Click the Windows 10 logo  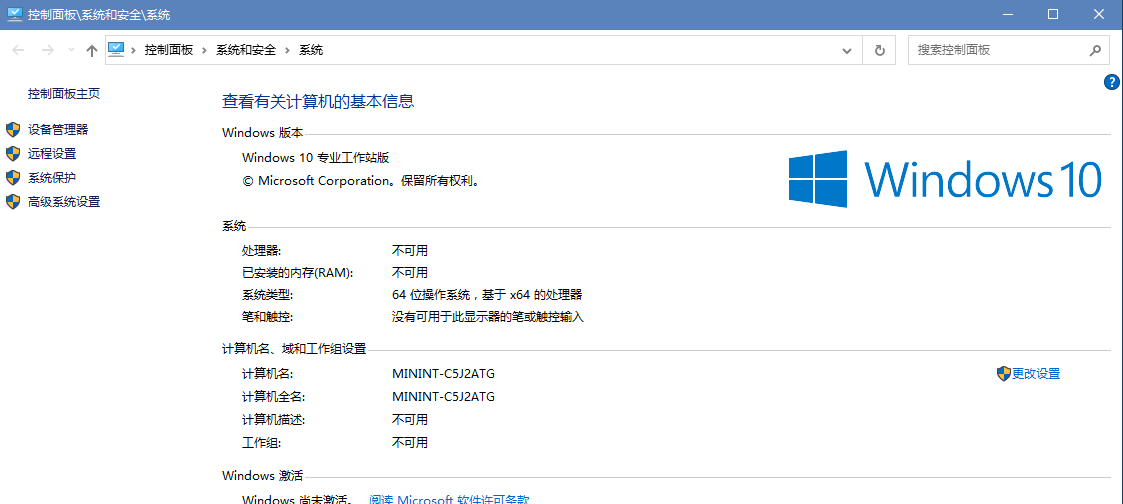click(x=945, y=179)
